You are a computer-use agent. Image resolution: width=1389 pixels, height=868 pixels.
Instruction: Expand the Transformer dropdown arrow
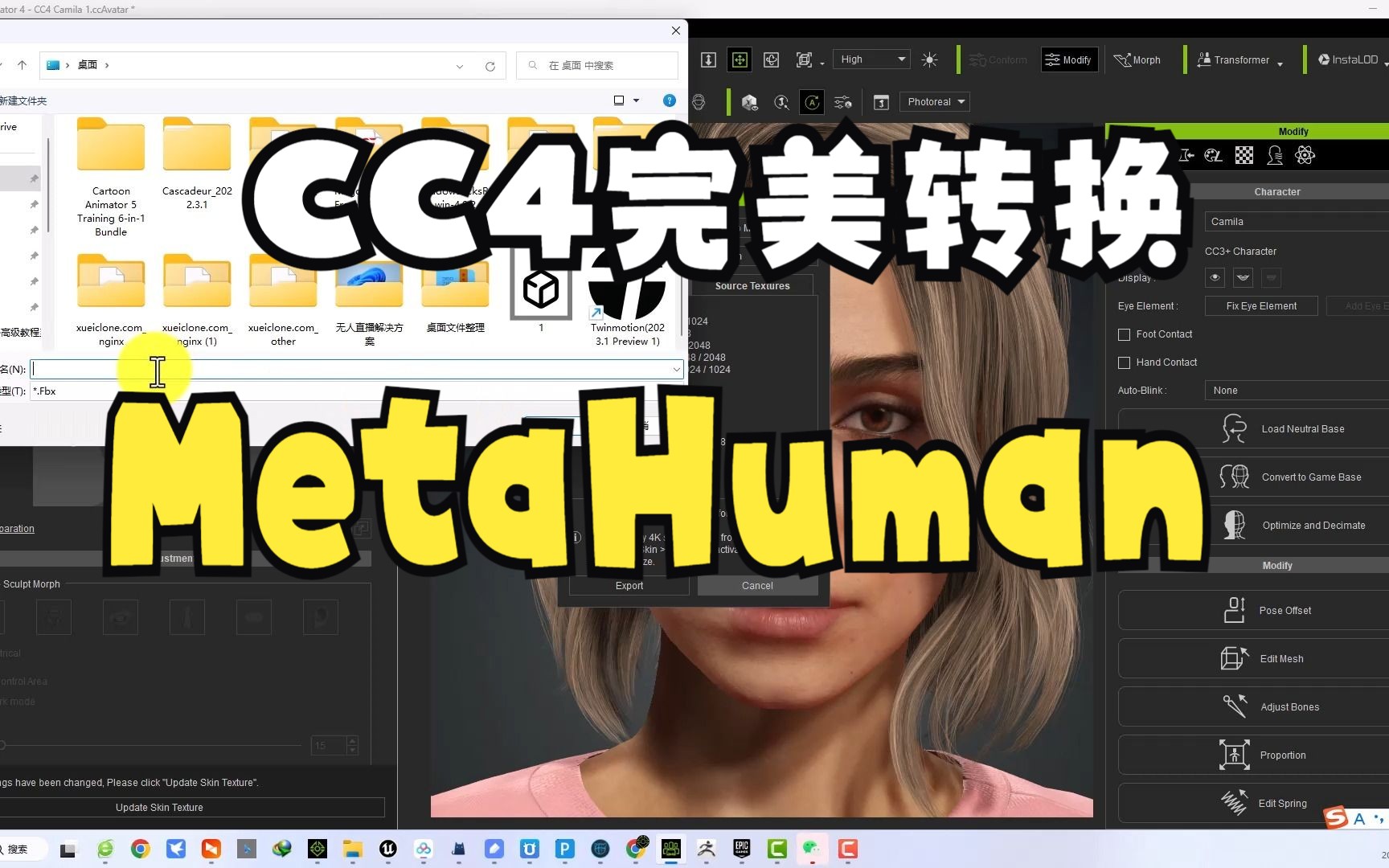pos(1280,63)
